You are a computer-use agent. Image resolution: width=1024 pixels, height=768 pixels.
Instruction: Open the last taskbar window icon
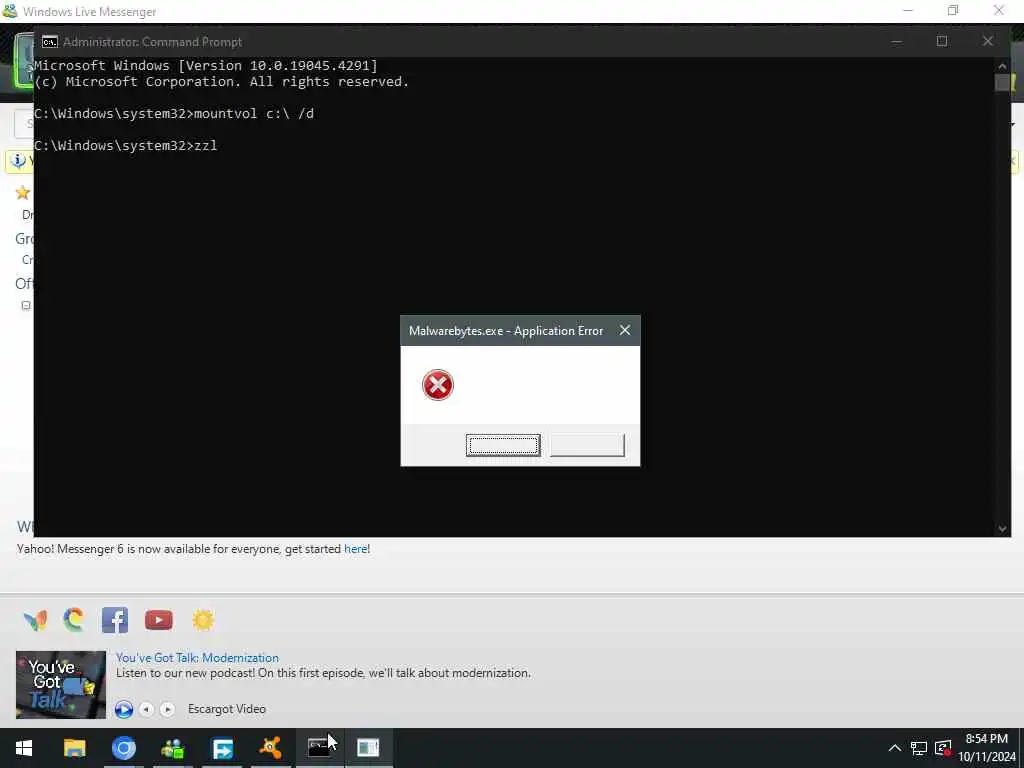point(368,748)
